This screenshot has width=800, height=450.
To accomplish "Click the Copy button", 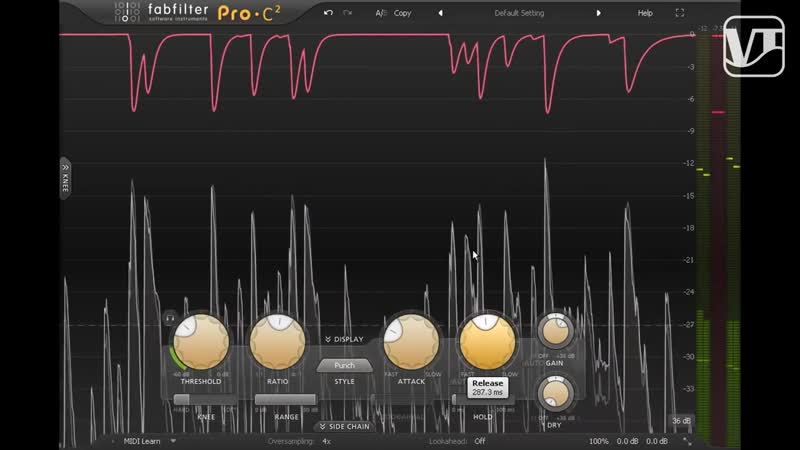I will (402, 13).
